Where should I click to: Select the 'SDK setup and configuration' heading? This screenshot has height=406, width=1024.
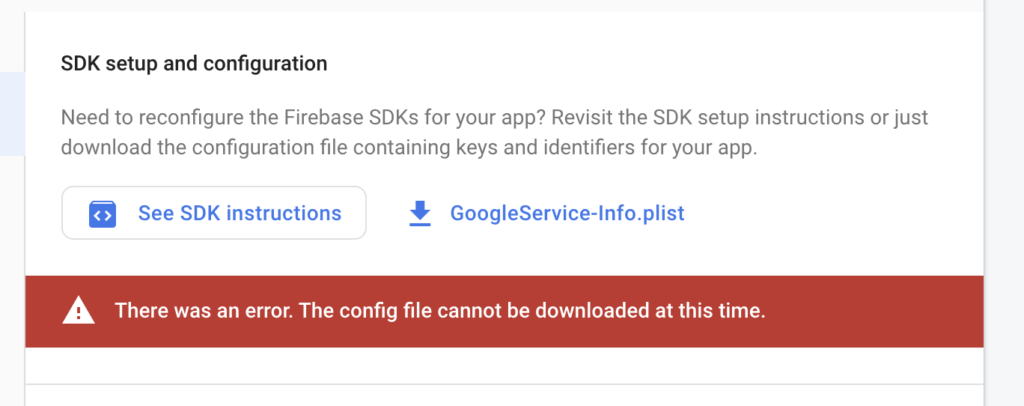pos(194,64)
